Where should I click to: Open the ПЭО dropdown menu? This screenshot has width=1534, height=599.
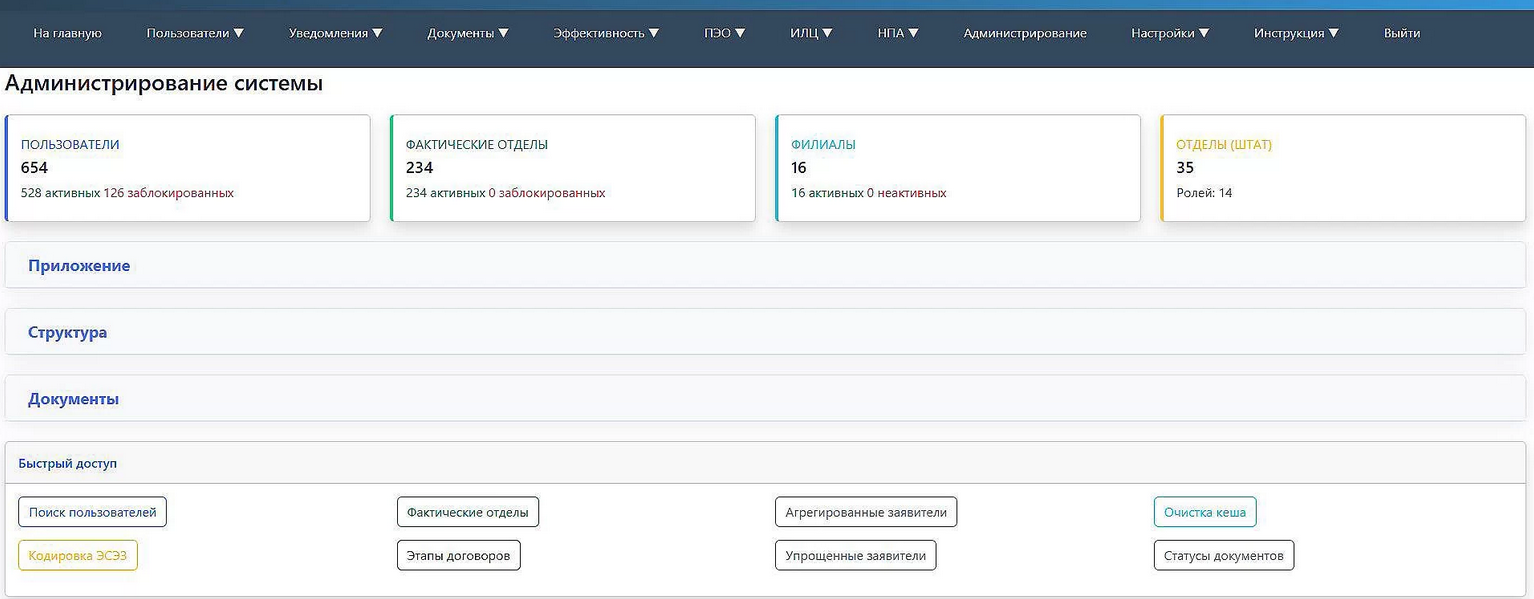click(725, 33)
